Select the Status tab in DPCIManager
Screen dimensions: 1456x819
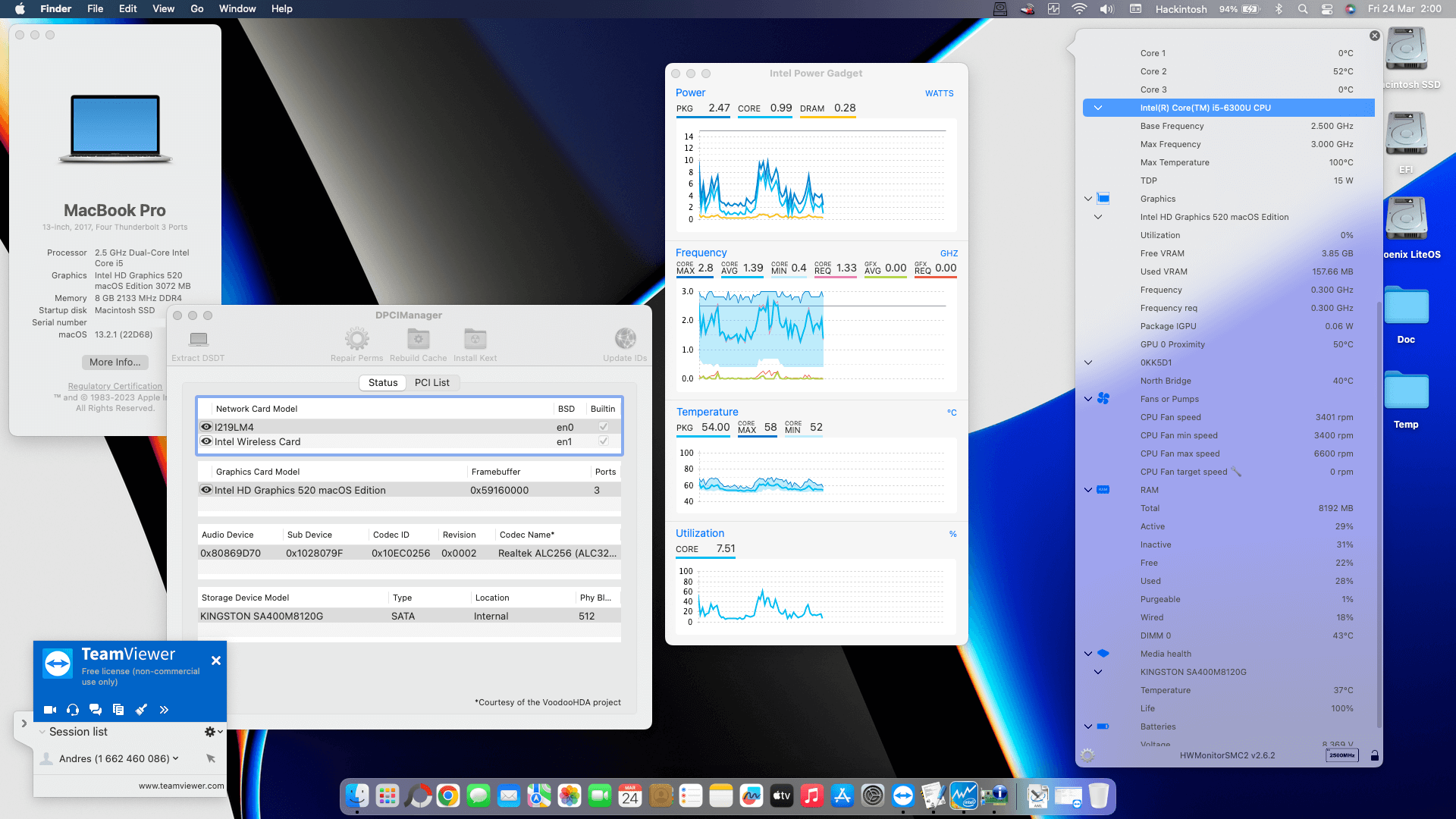[x=383, y=383]
